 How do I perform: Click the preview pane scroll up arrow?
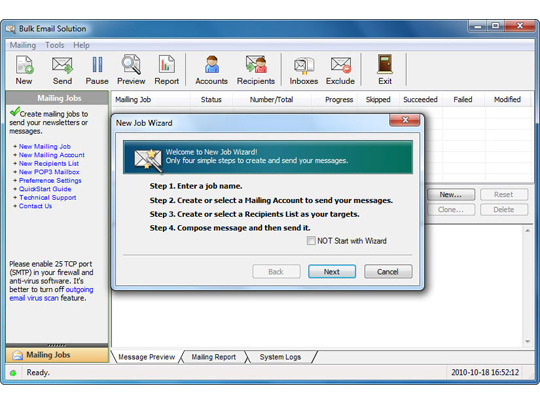pos(528,231)
